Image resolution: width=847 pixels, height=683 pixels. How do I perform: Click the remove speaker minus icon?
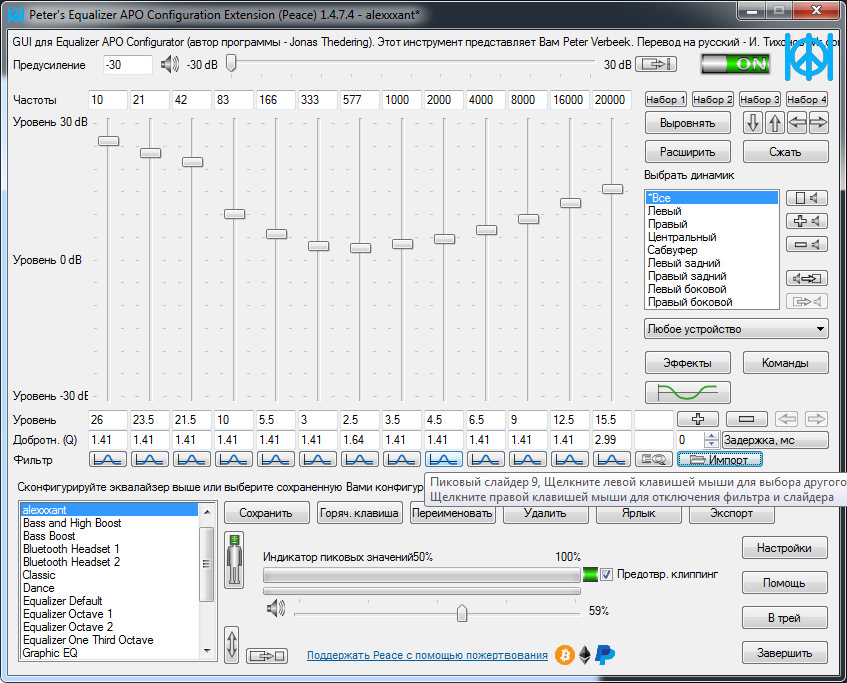pyautogui.click(x=806, y=245)
